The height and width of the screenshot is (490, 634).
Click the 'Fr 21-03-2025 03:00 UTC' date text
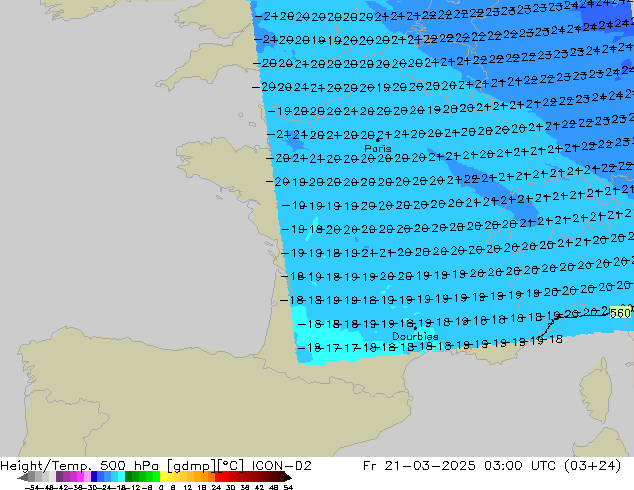(x=460, y=466)
